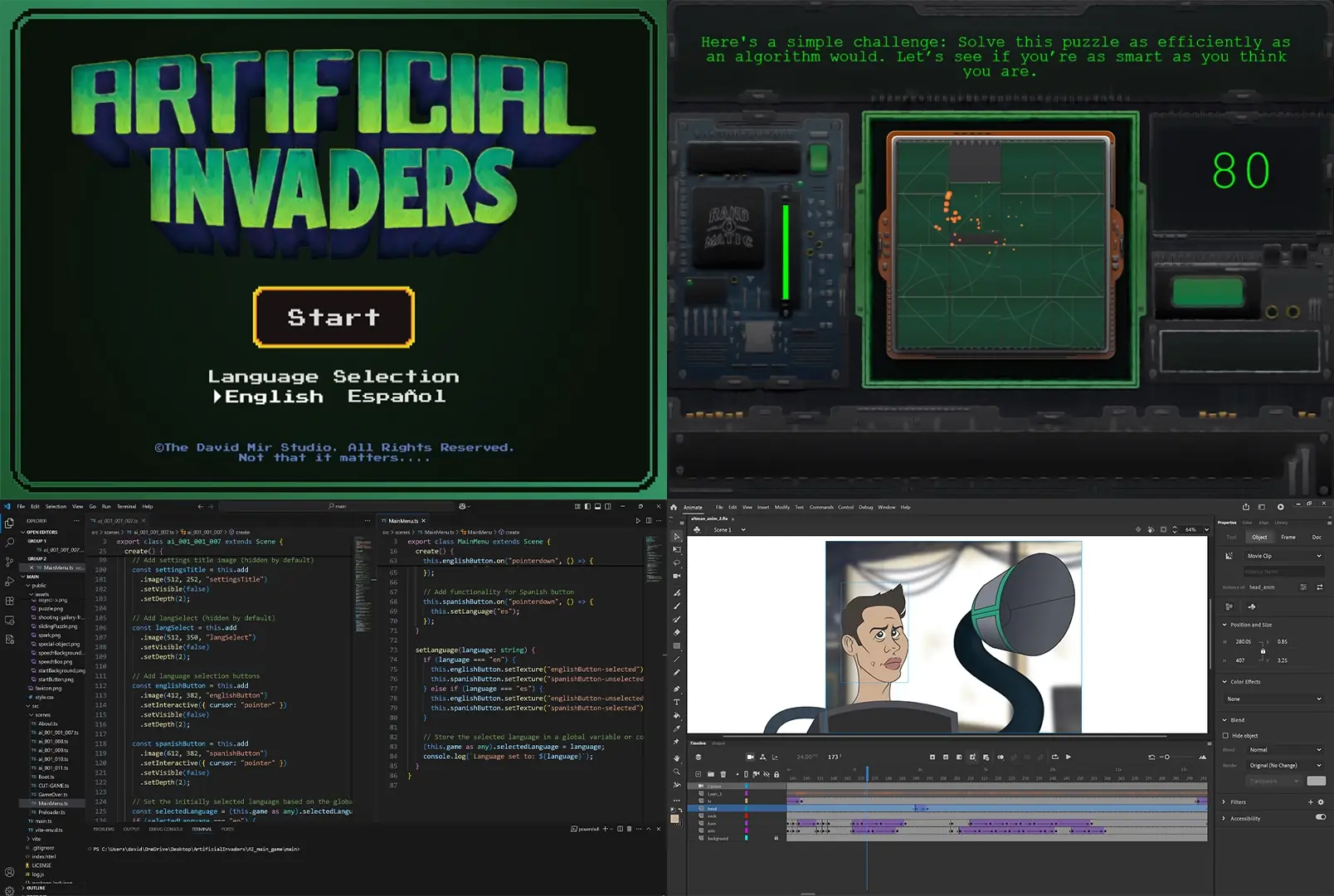Open the Modify menu in Animate
The height and width of the screenshot is (896, 1334).
[782, 507]
